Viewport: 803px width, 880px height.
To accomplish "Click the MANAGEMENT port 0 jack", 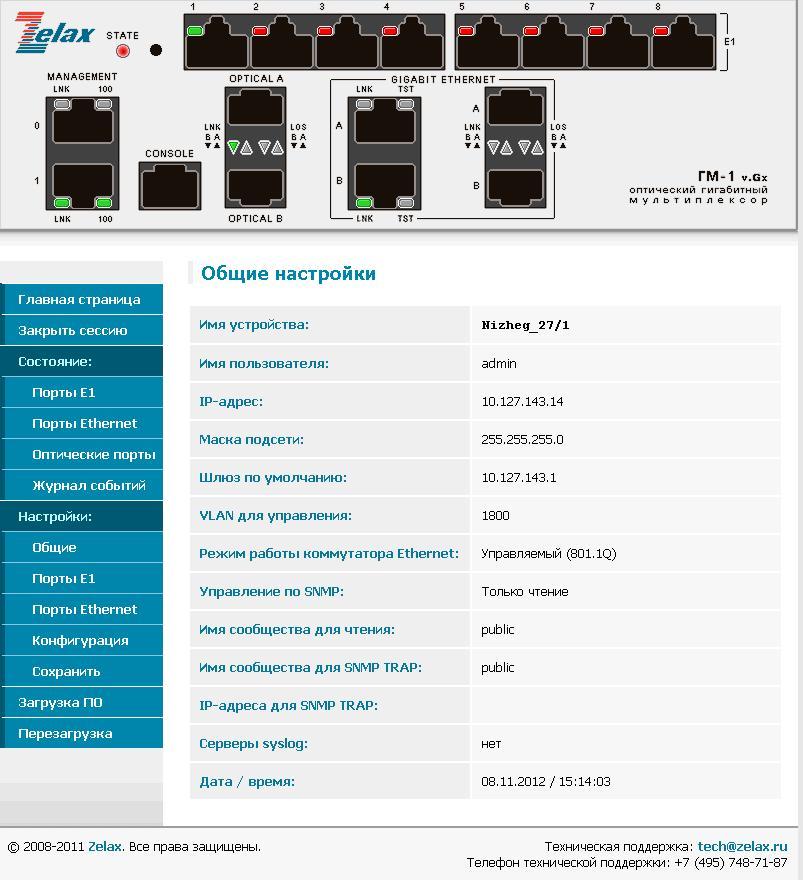I will [x=82, y=121].
